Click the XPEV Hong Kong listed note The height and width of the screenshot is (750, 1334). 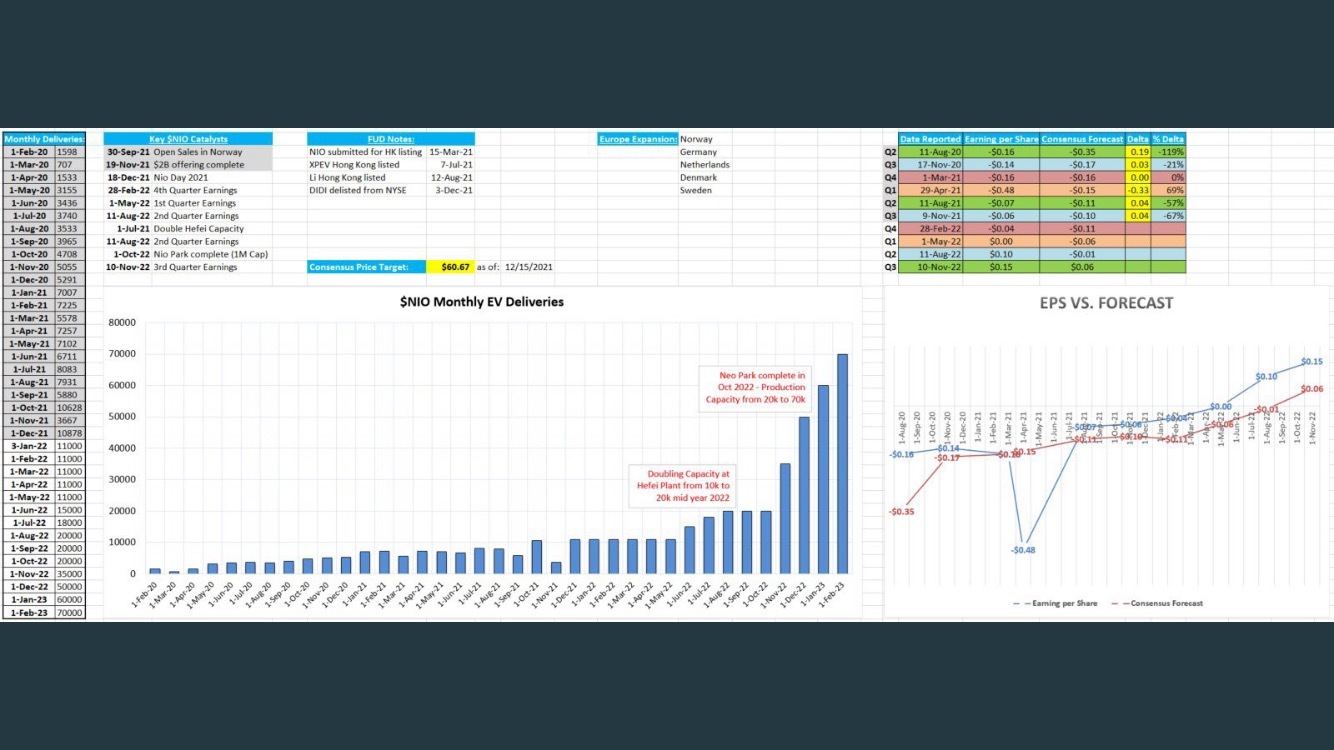coord(354,165)
